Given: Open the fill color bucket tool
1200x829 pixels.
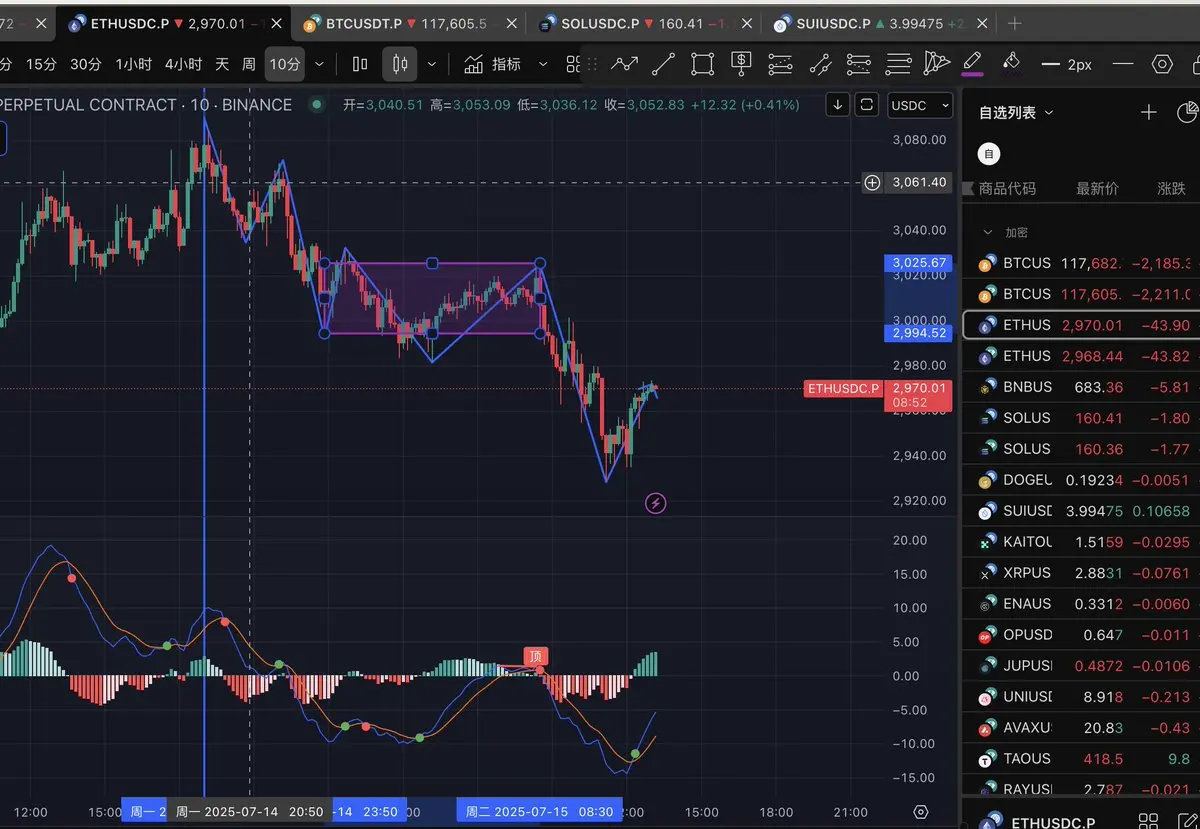Looking at the screenshot, I should pyautogui.click(x=1011, y=63).
